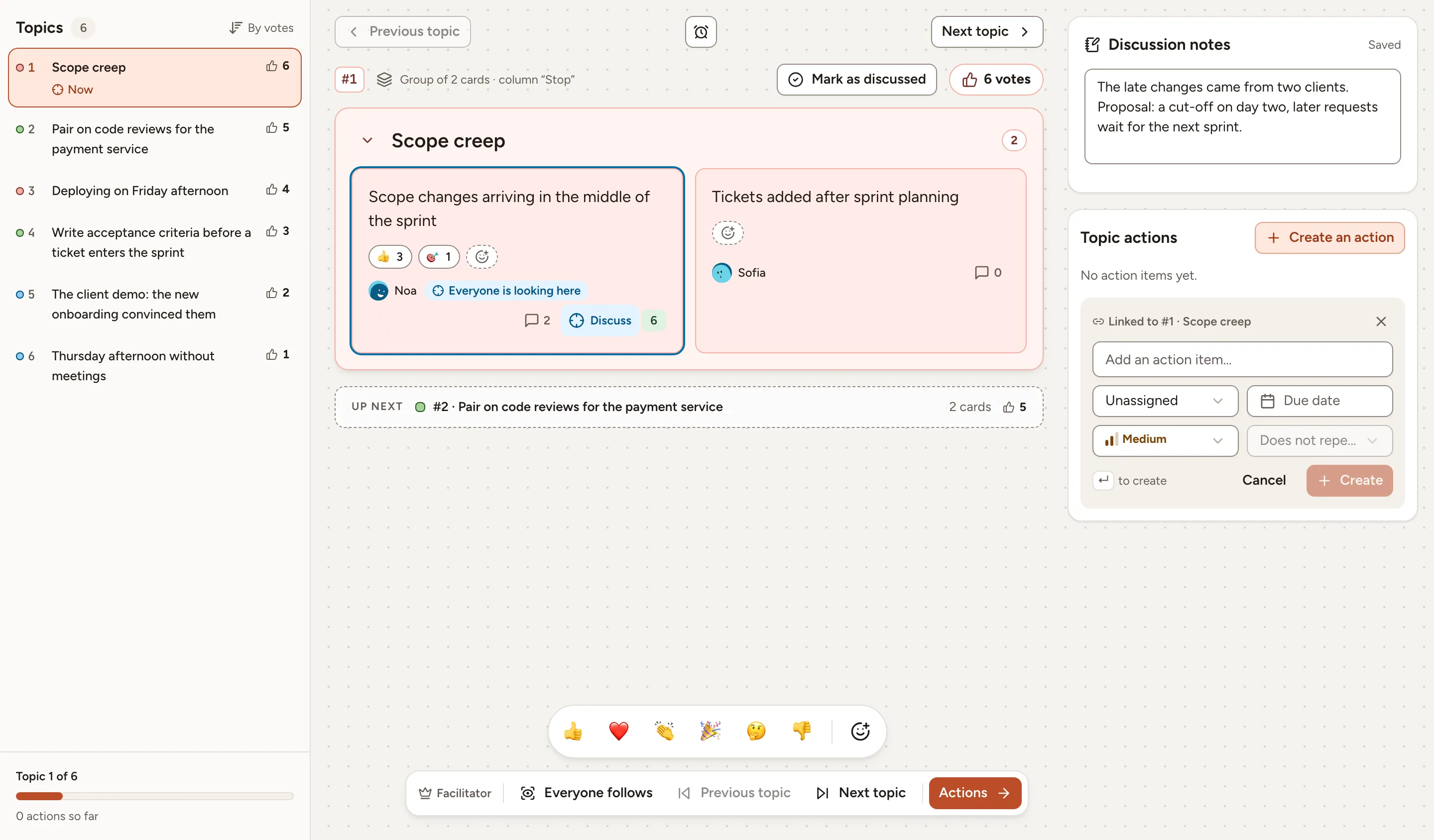Image resolution: width=1434 pixels, height=840 pixels.
Task: Toggle your 6 votes button
Action: pyautogui.click(x=996, y=80)
